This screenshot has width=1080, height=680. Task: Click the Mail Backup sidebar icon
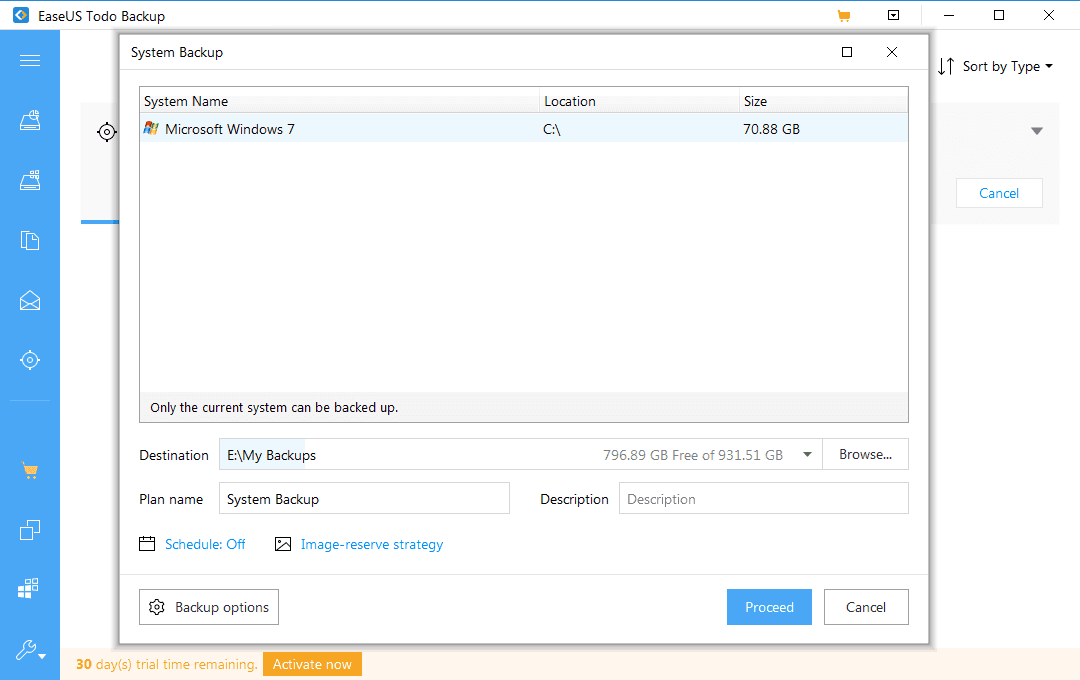[30, 300]
